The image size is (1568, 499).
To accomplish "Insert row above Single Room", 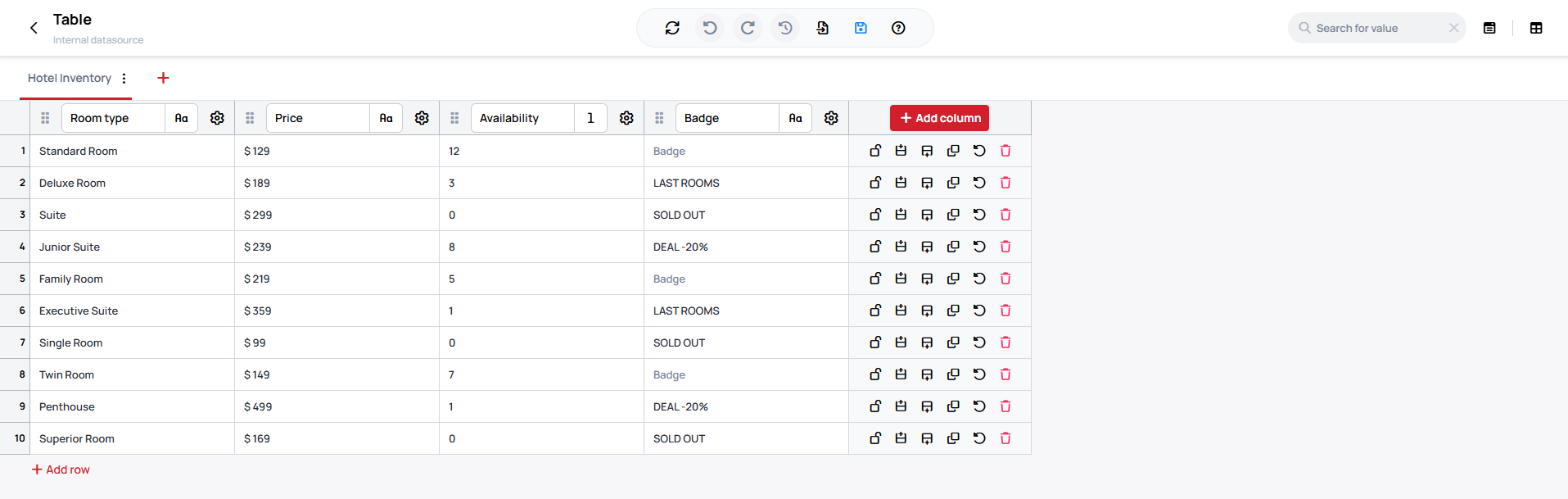I will click(x=901, y=342).
